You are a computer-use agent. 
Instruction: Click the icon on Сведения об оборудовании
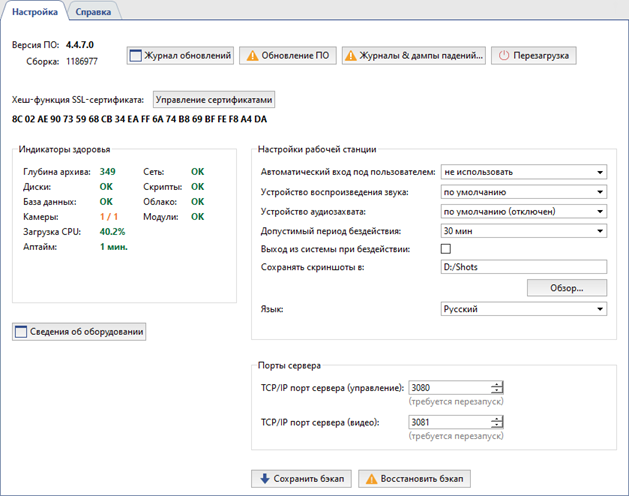click(x=20, y=332)
